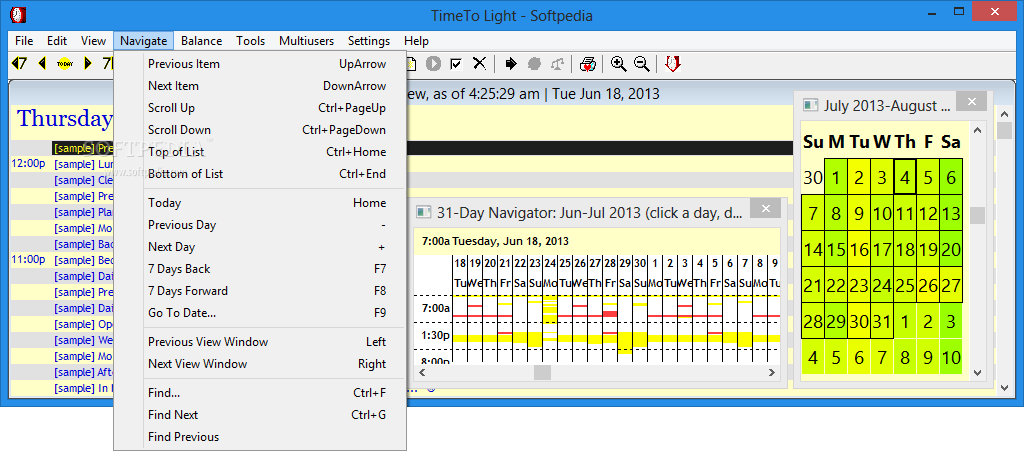Open the Settings menu
The width and height of the screenshot is (1024, 451).
click(x=369, y=40)
